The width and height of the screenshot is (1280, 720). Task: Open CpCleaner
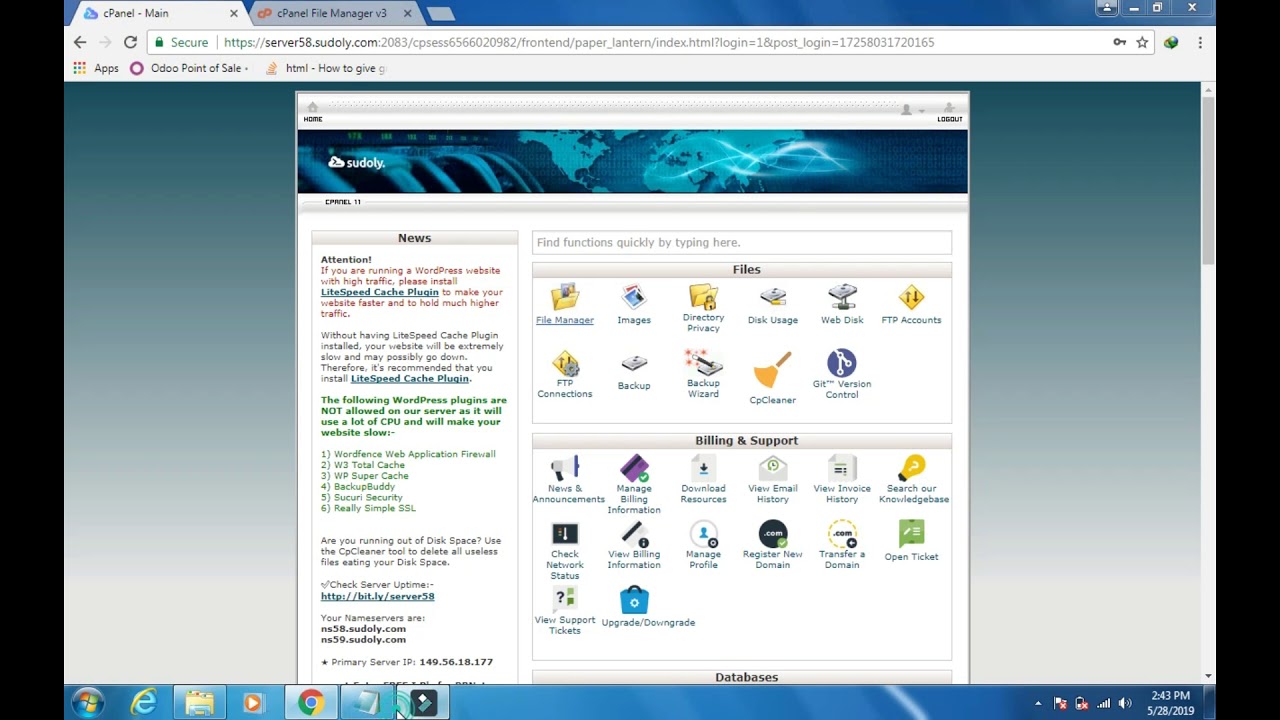click(773, 370)
